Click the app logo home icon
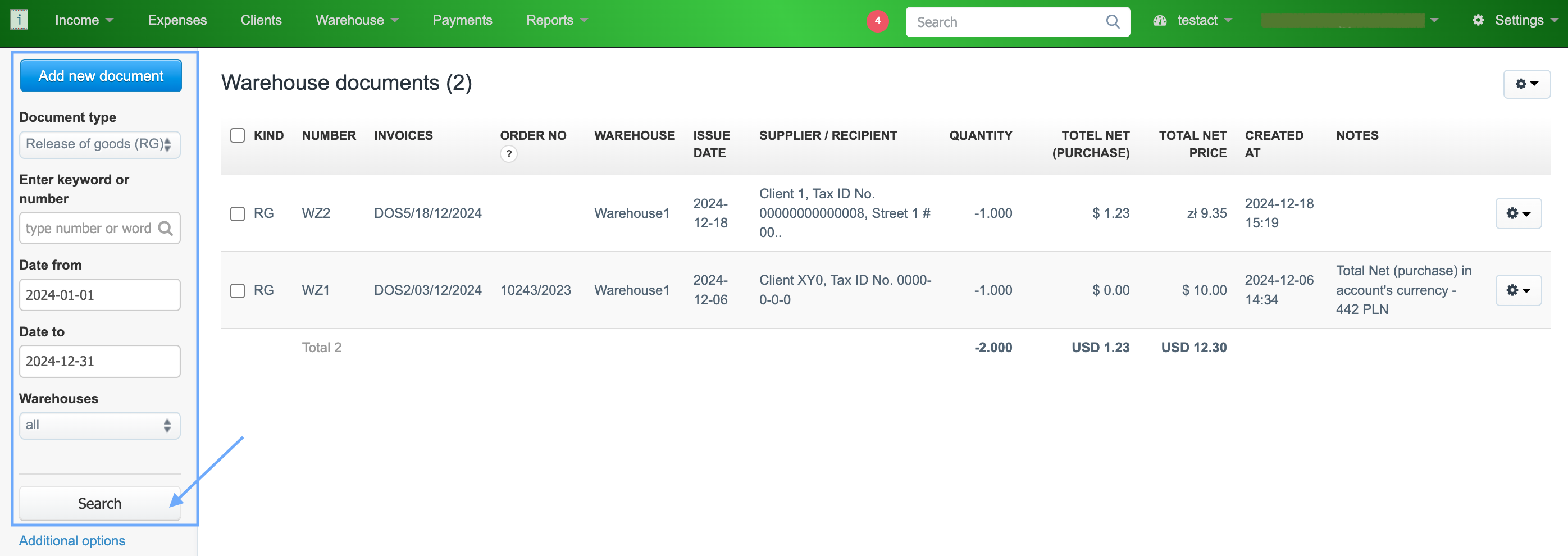 (19, 20)
